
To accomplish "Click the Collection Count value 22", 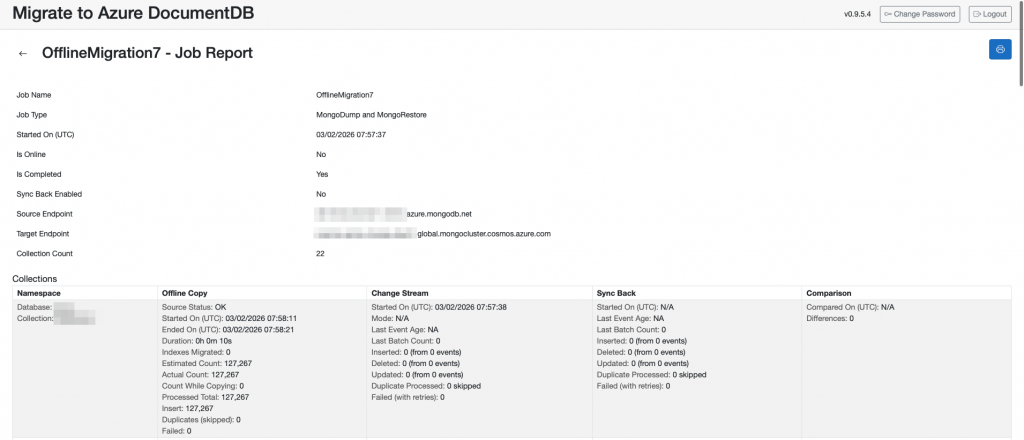I will pyautogui.click(x=320, y=254).
